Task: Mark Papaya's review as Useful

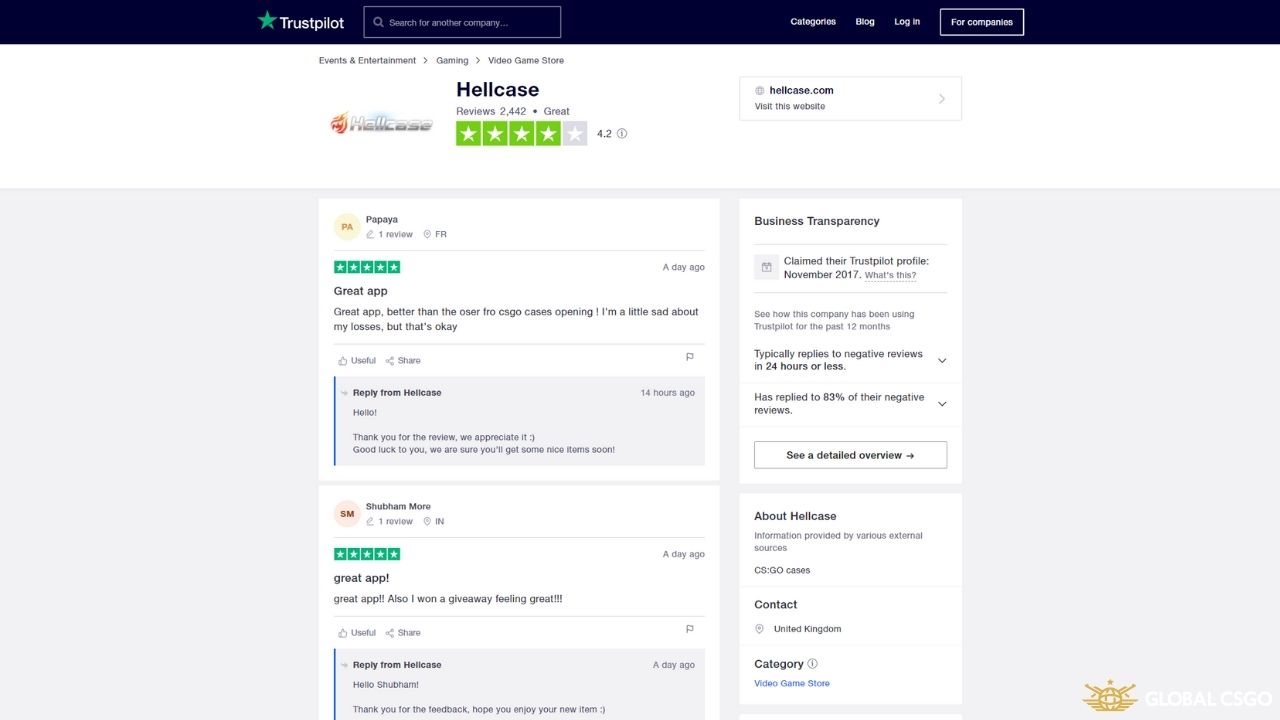Action: (x=357, y=361)
